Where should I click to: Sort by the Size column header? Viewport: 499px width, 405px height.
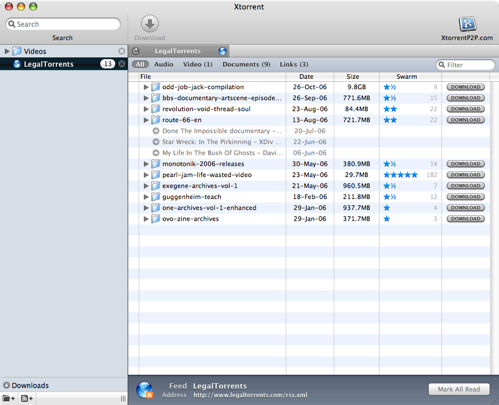[x=356, y=77]
